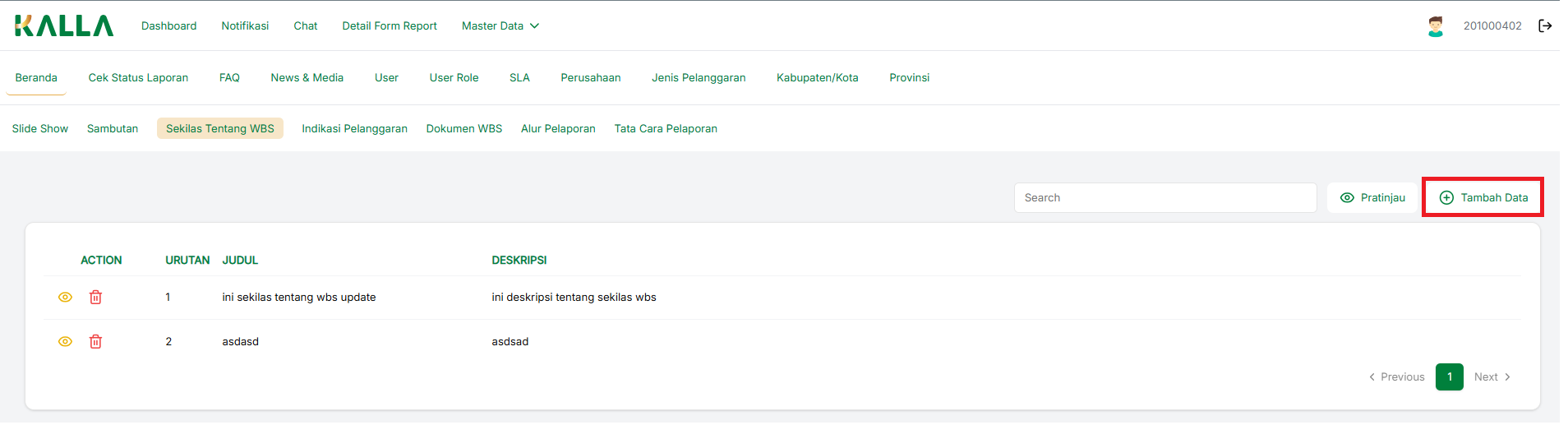
Task: Focus the Search input field
Action: point(1164,197)
